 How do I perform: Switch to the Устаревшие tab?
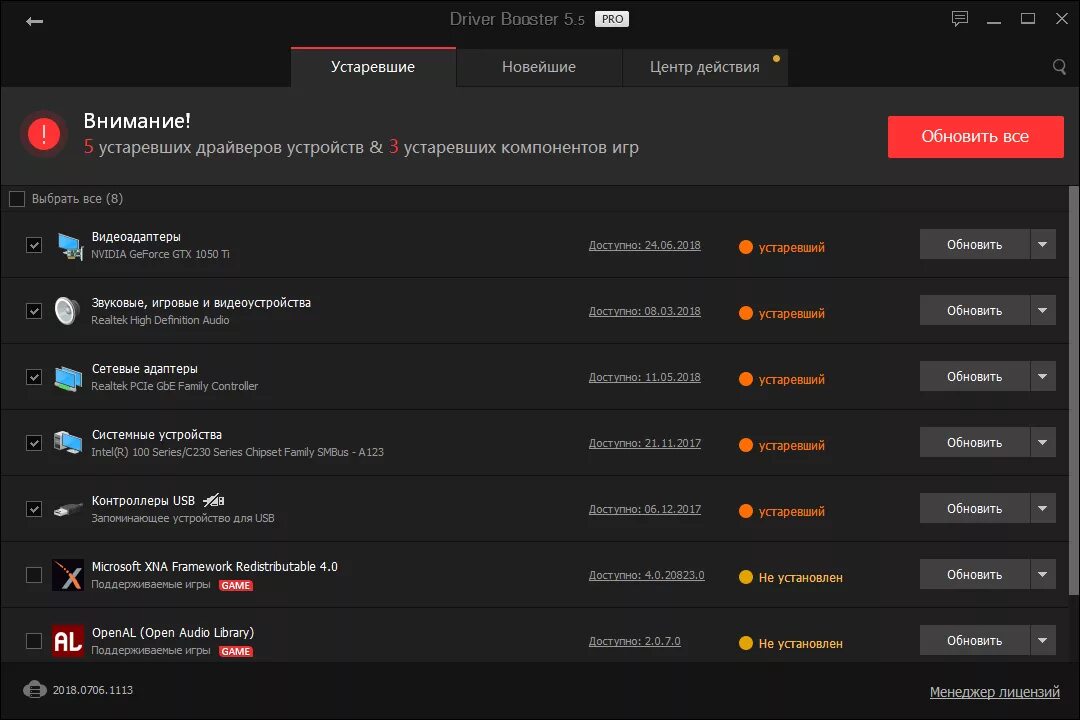(x=373, y=67)
